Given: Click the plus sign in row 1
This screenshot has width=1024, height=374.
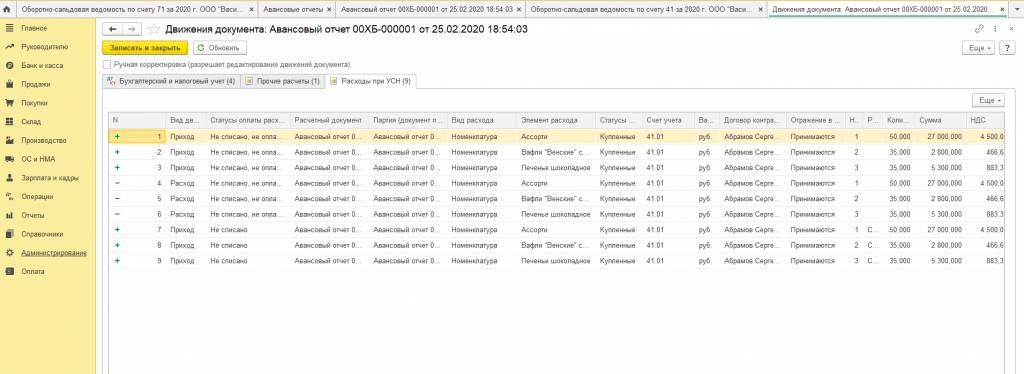Looking at the screenshot, I should [x=117, y=137].
